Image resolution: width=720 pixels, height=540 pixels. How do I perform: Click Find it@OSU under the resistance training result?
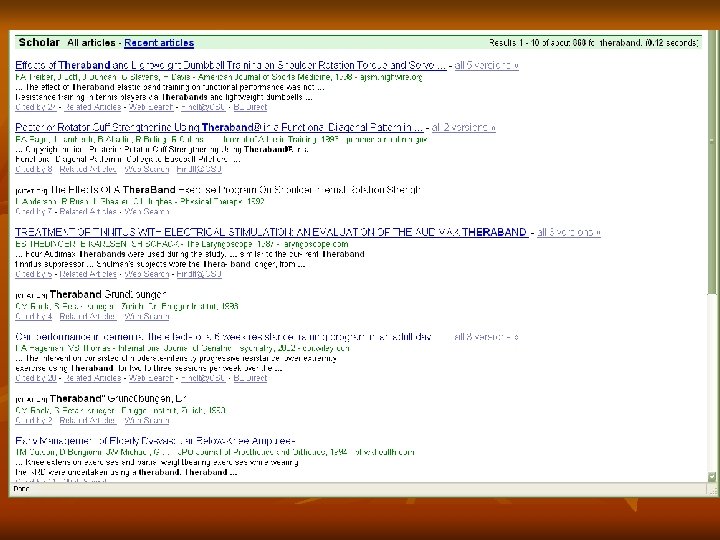pos(203,378)
